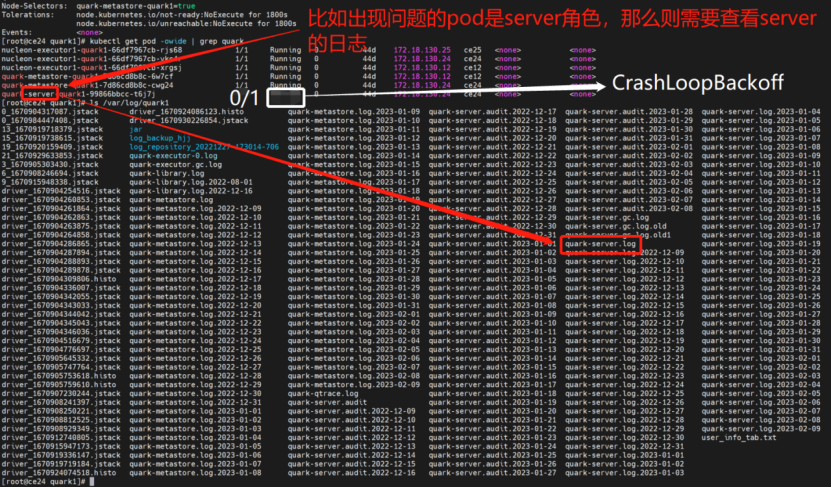831x487 pixels.
Task: Click pod name nucleon-executor1-quark1-66df7967cb-rjs68
Action: (x=92, y=50)
